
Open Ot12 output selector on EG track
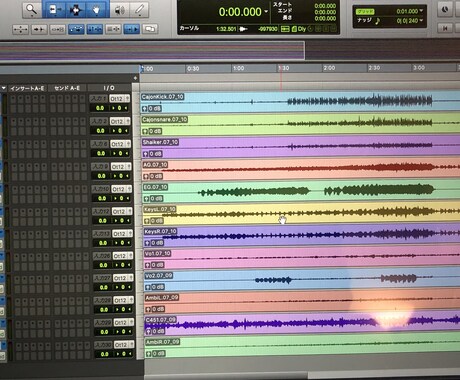pyautogui.click(x=122, y=189)
